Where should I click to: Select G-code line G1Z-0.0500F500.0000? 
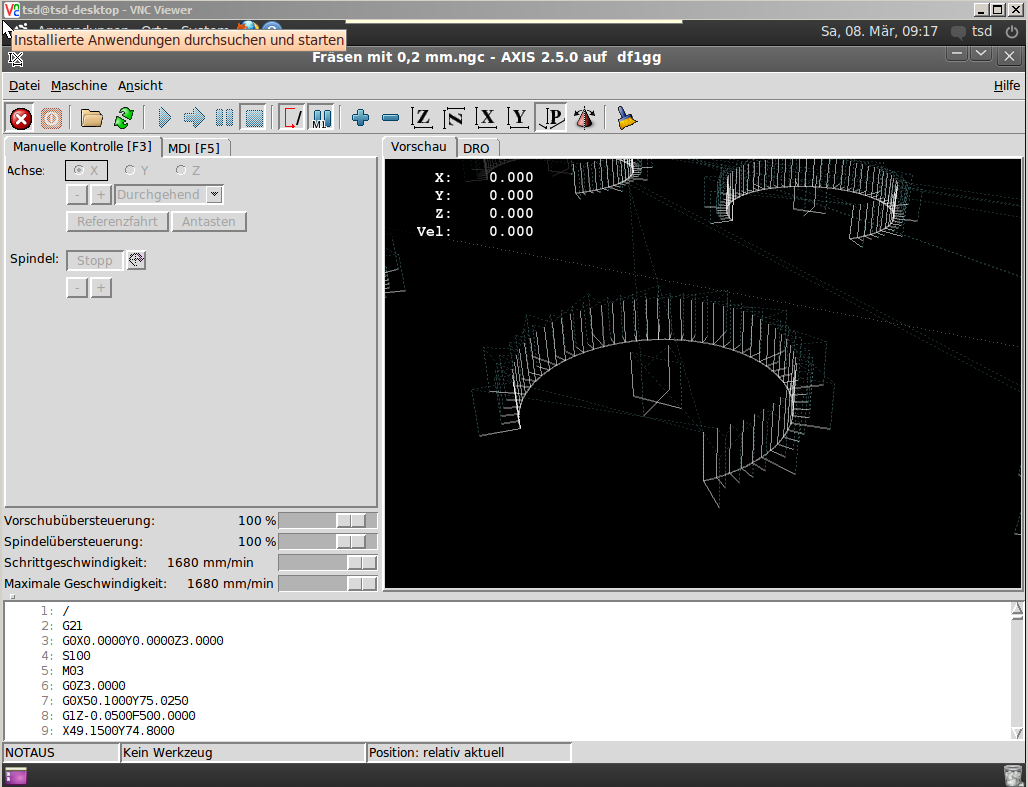tap(129, 716)
